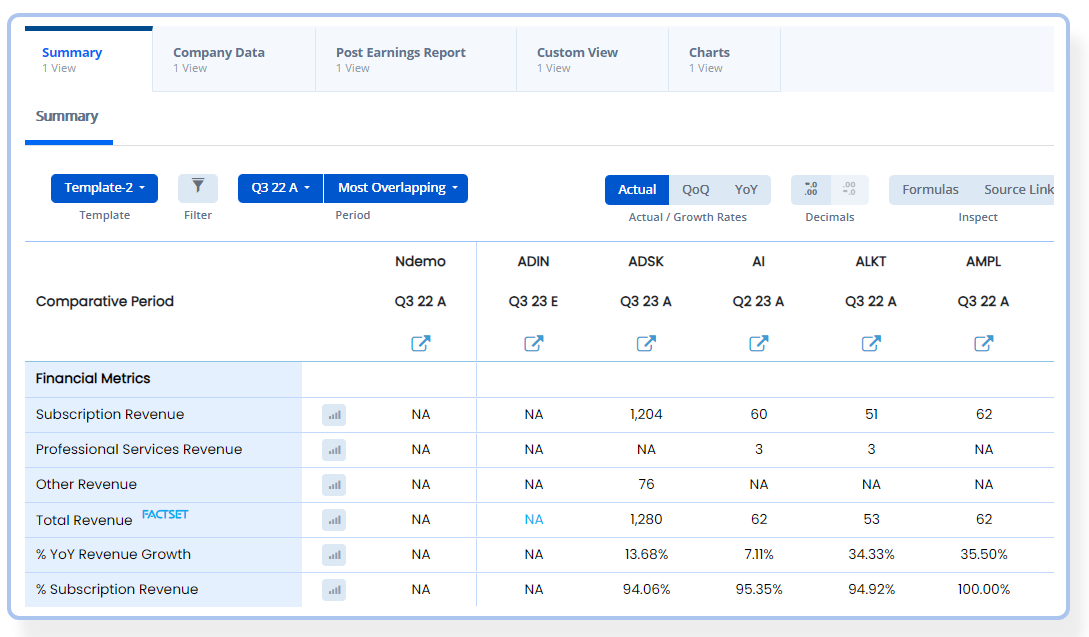Click AMPL value 100.00%

pos(983,589)
